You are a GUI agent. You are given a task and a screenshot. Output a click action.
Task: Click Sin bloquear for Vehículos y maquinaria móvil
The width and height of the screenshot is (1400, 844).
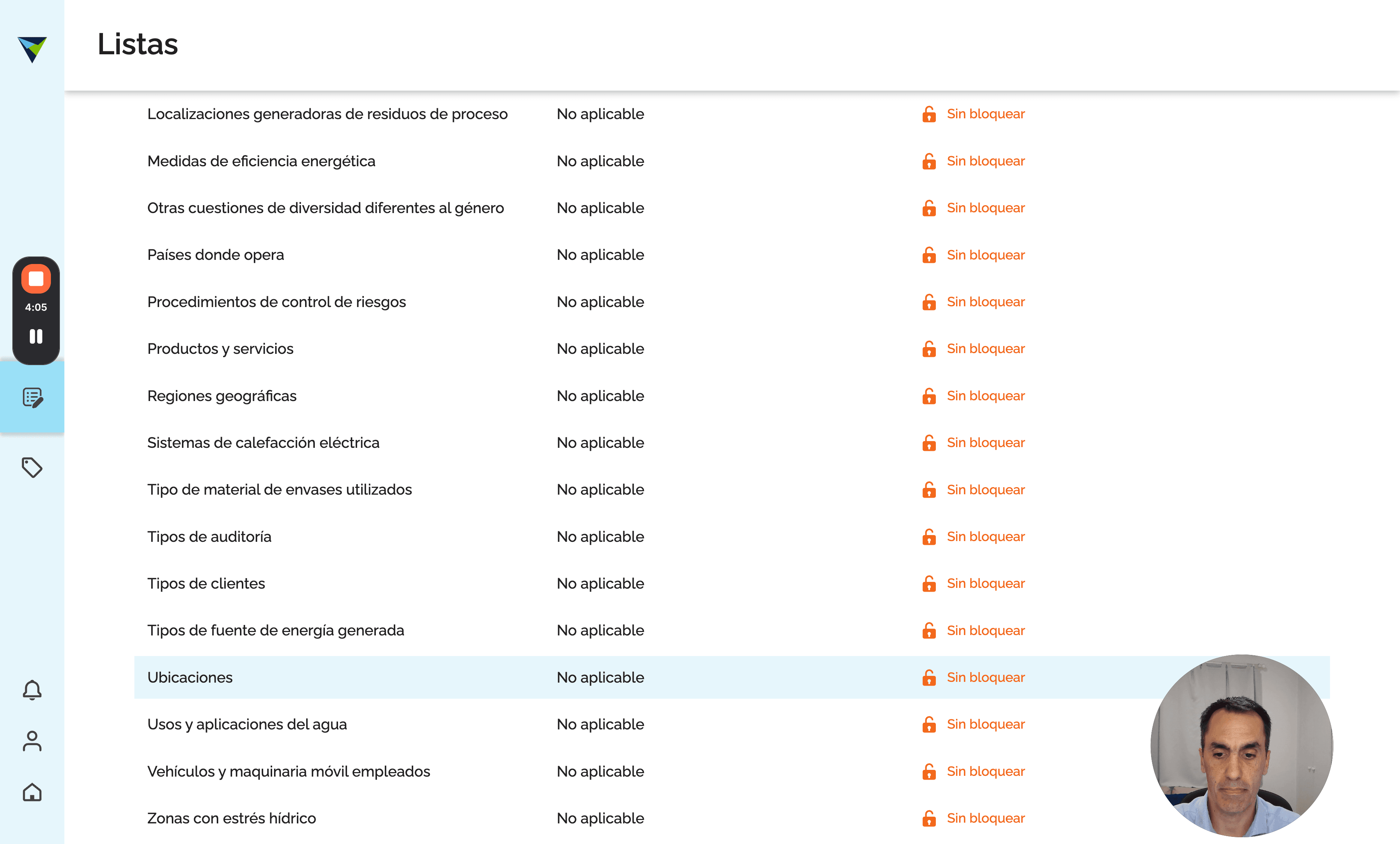click(985, 771)
